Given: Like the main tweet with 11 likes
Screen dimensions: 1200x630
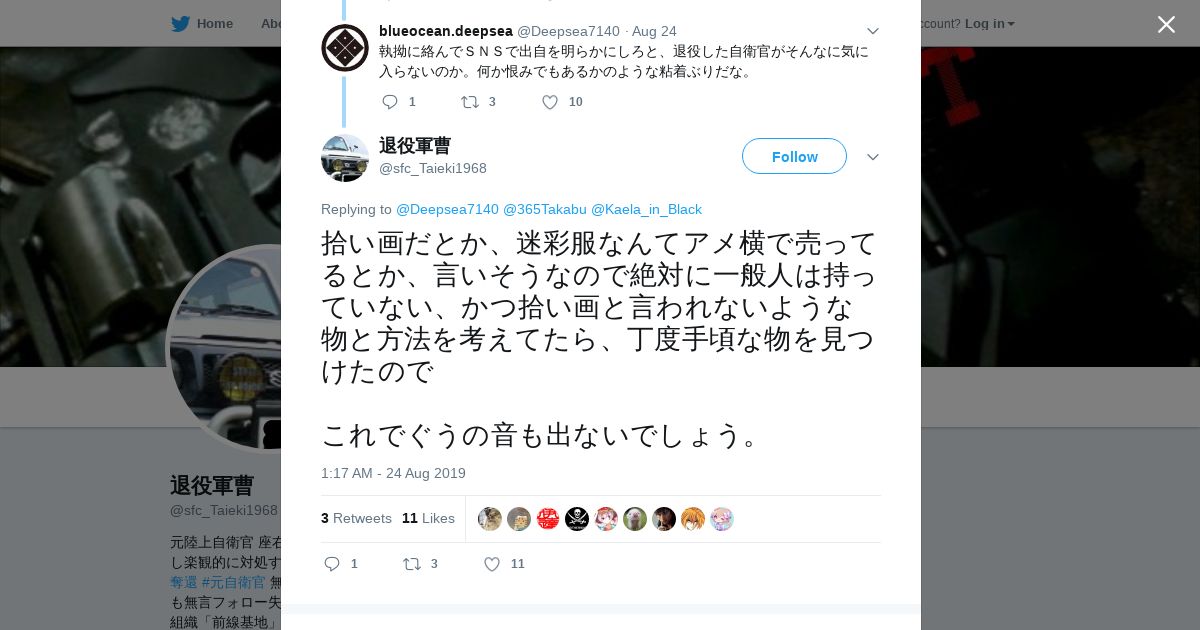Looking at the screenshot, I should coord(492,564).
